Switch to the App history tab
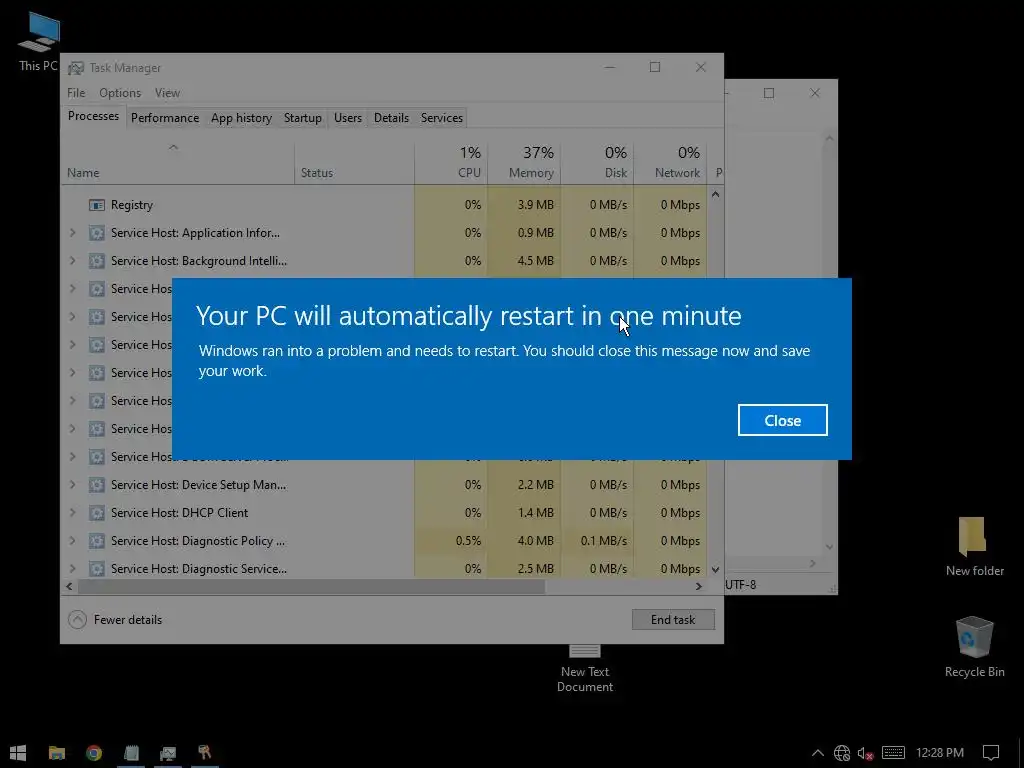 241,118
